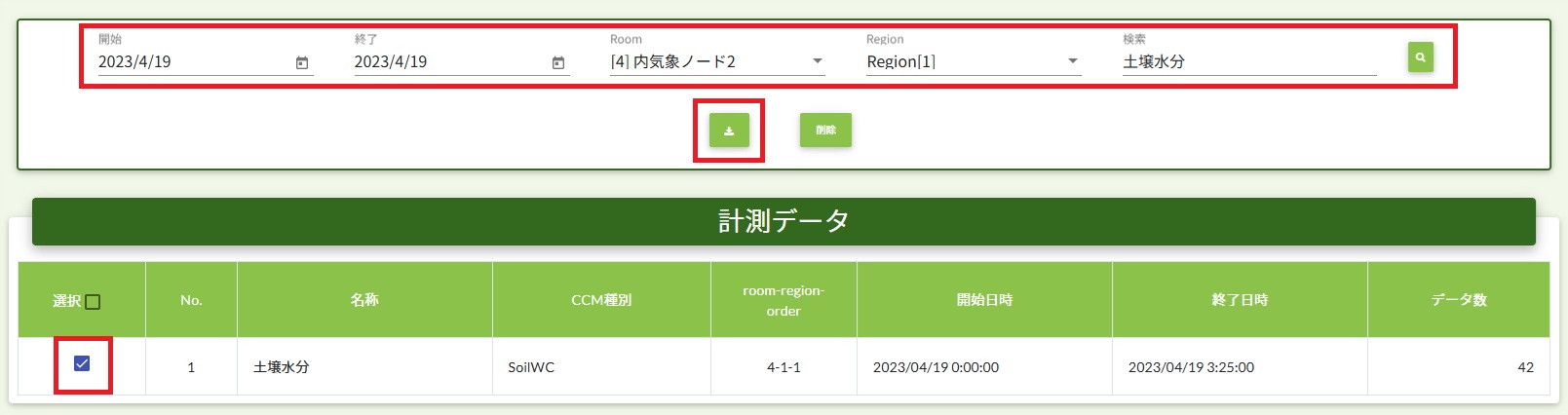Click the green search magnifier button
1568x415 pixels.
coord(1420,57)
